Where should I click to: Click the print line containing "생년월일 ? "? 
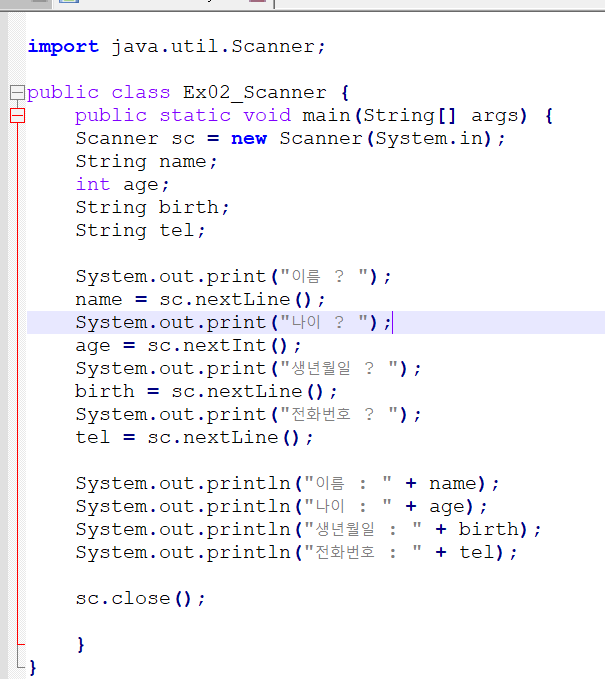coord(248,369)
